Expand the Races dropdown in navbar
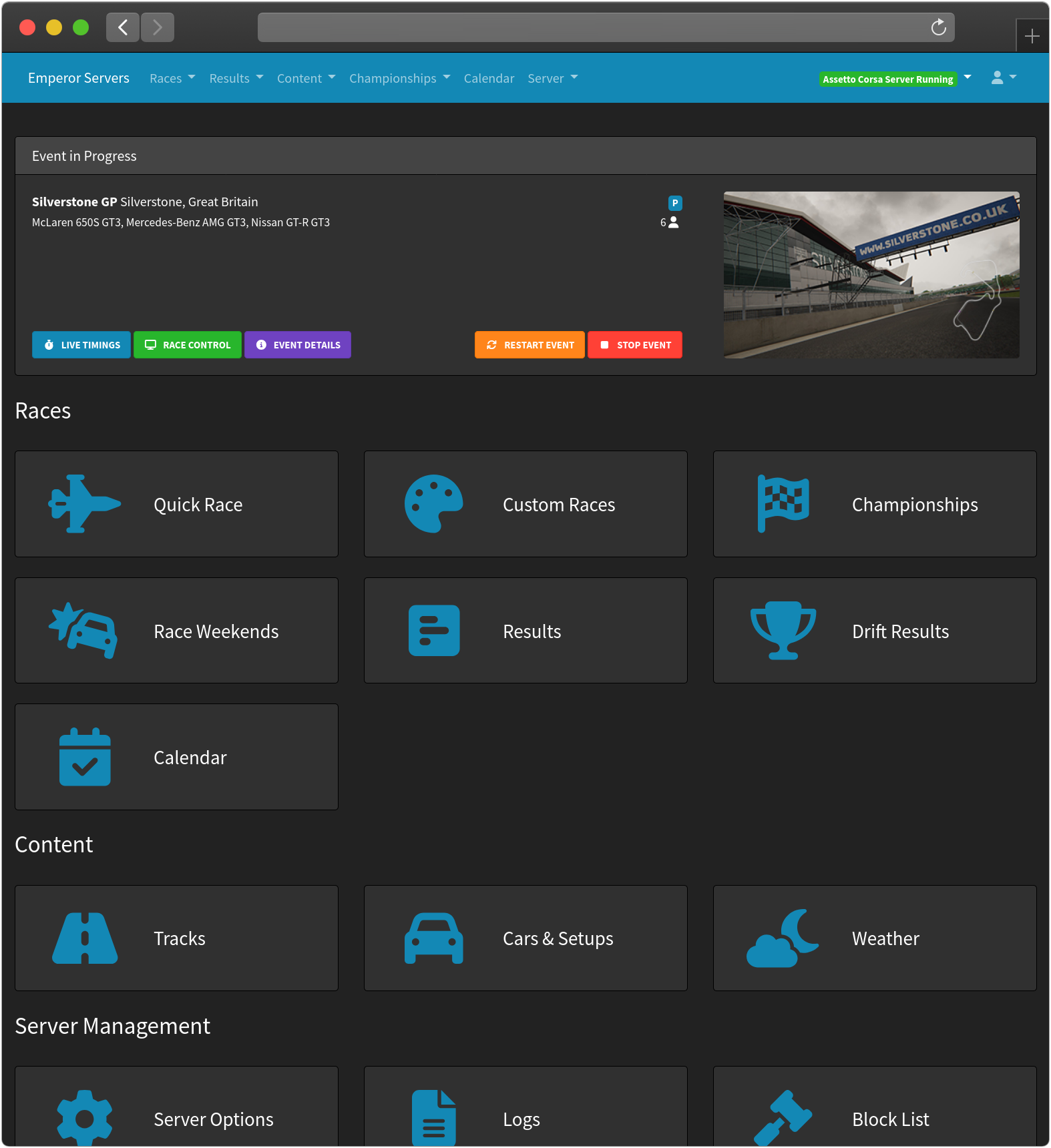This screenshot has height=1148, width=1051. [x=172, y=78]
